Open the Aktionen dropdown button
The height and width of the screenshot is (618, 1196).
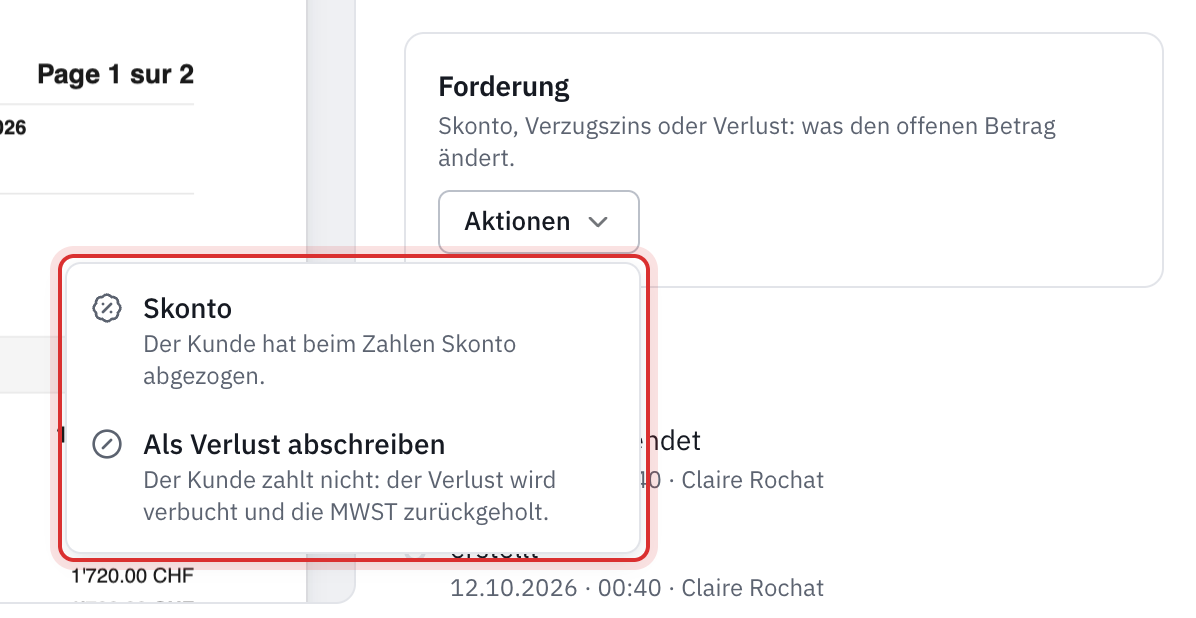pos(539,222)
